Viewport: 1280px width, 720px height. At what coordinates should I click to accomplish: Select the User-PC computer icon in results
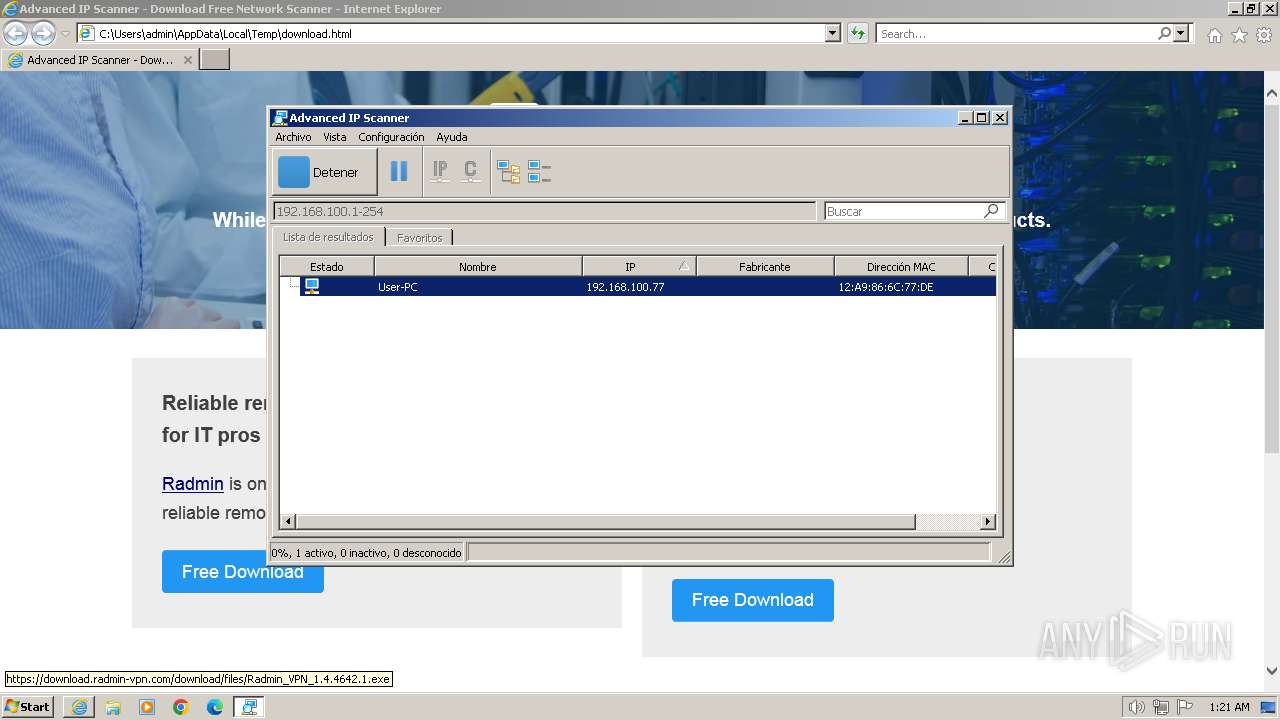[x=312, y=286]
